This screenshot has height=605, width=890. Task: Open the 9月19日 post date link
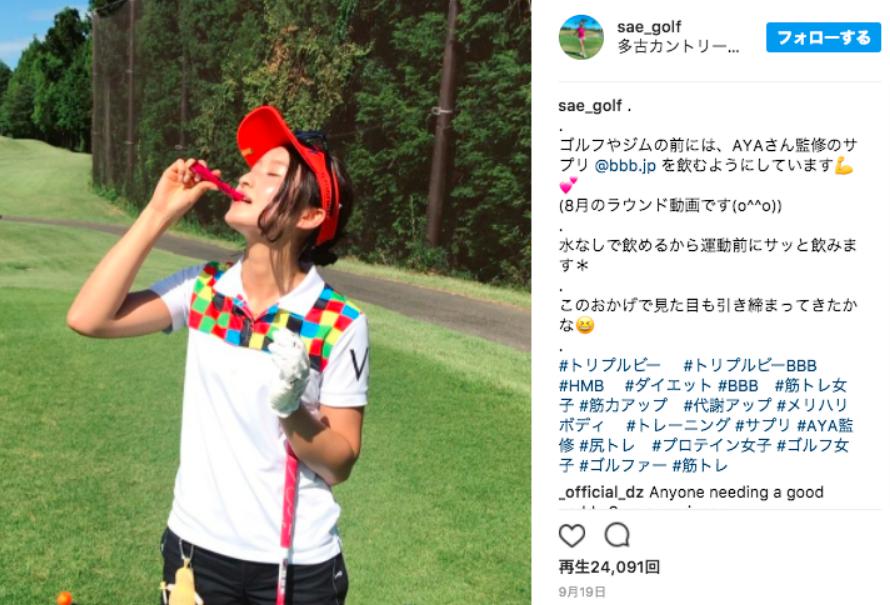(x=582, y=592)
